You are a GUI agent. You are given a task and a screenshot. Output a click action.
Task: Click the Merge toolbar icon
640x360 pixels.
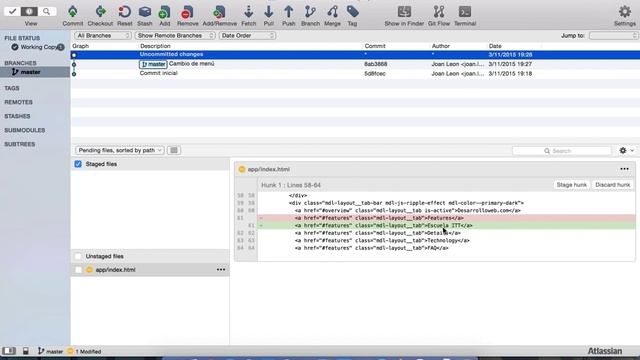332,16
